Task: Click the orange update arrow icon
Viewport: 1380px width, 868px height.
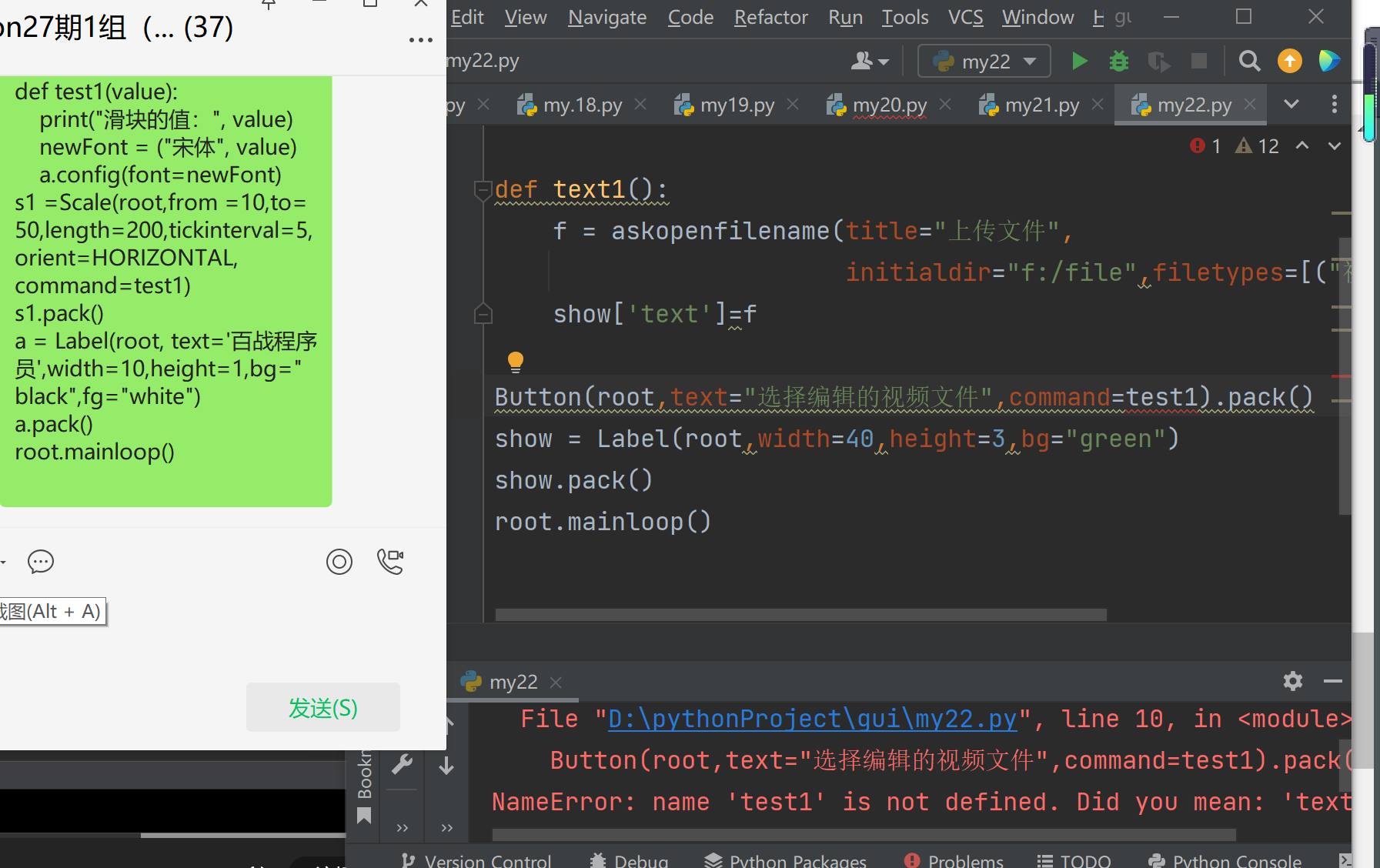Action: coord(1289,61)
